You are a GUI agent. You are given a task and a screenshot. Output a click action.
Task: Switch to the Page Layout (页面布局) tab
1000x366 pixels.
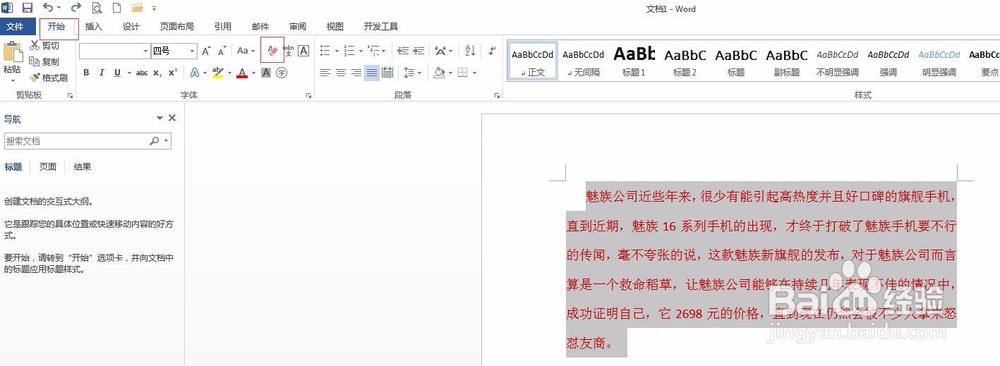coord(177,27)
